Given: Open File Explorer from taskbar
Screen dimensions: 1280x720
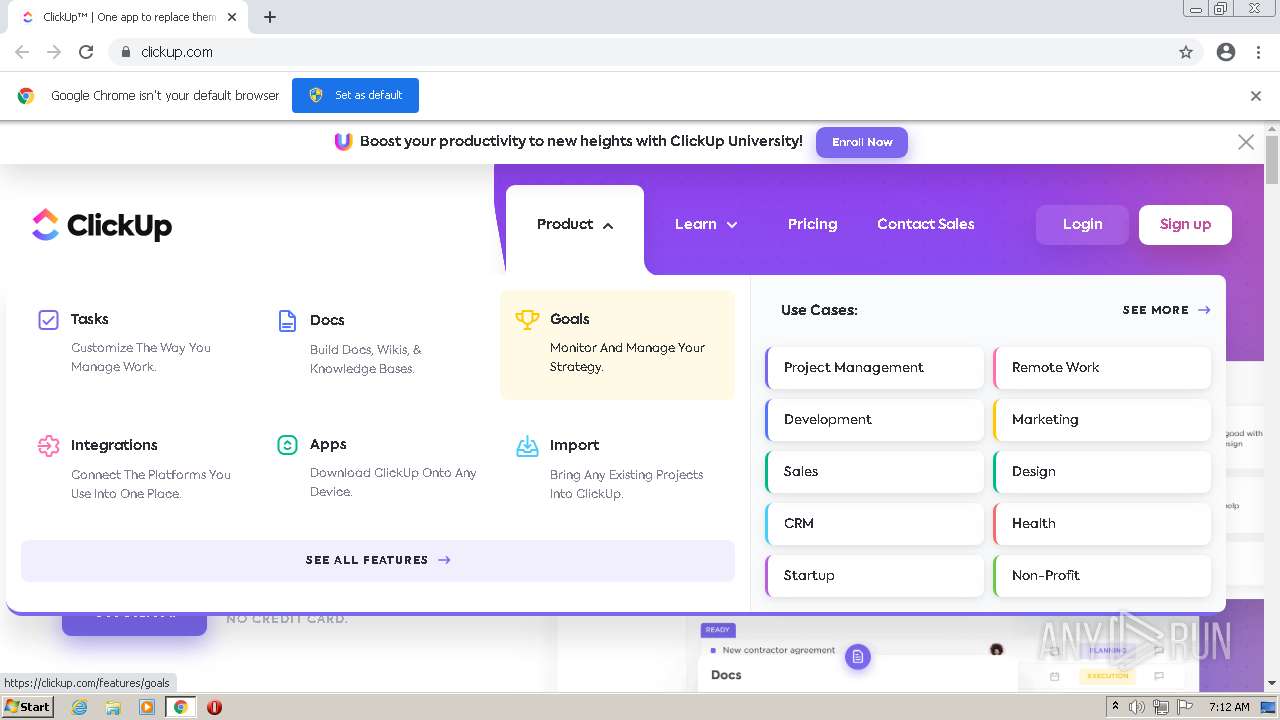Looking at the screenshot, I should point(113,707).
